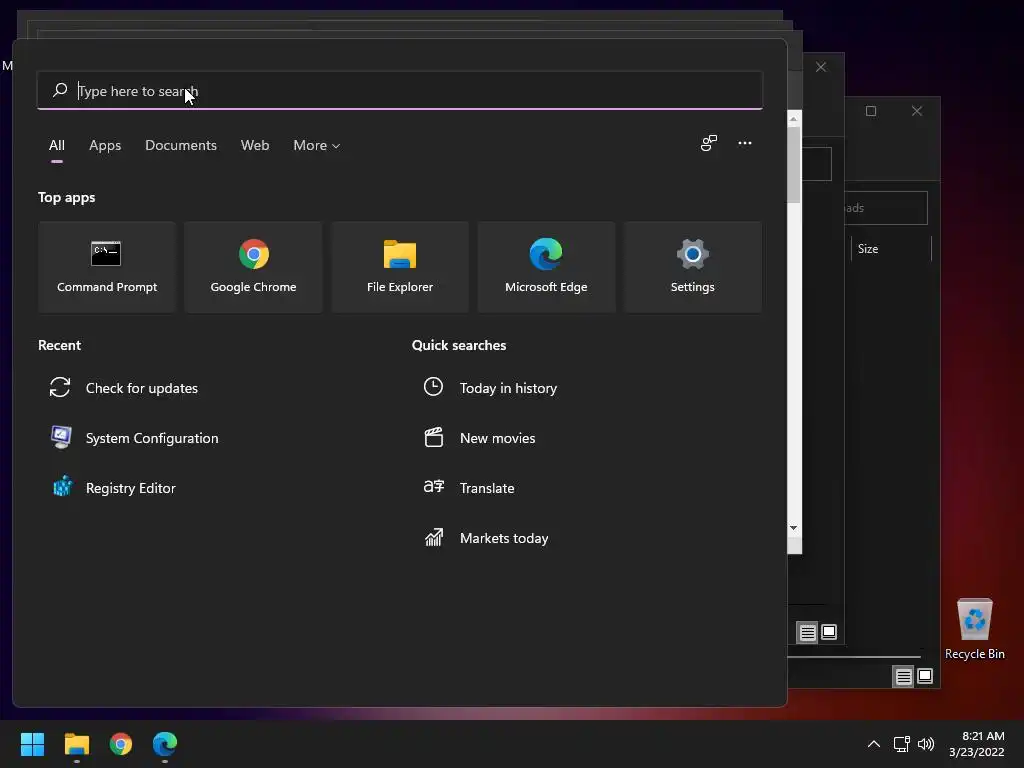This screenshot has height=768, width=1024.
Task: Click the search magnifier icon
Action: tap(60, 90)
